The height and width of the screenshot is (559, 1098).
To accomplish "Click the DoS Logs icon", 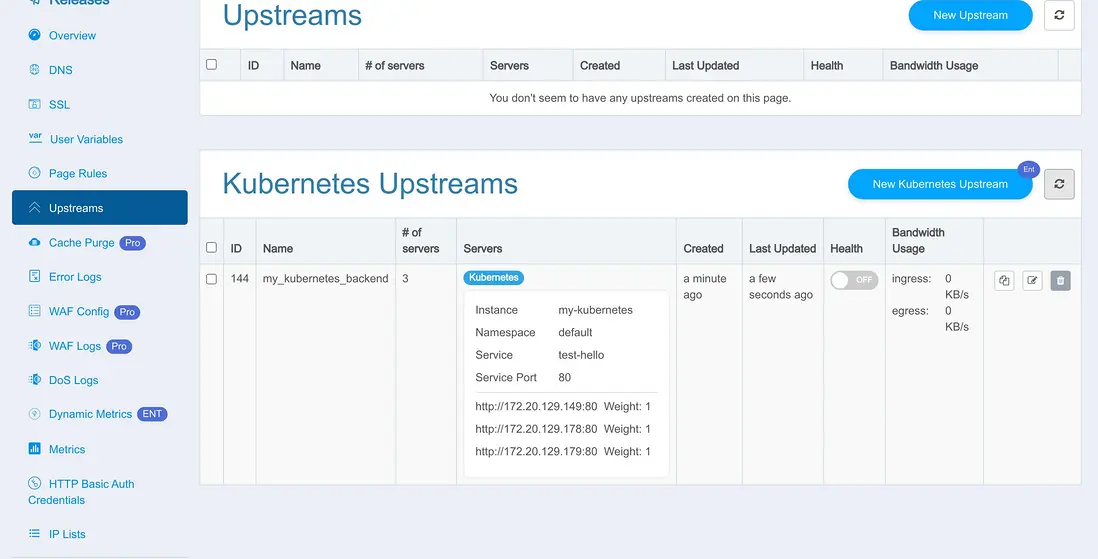I will 34,379.
